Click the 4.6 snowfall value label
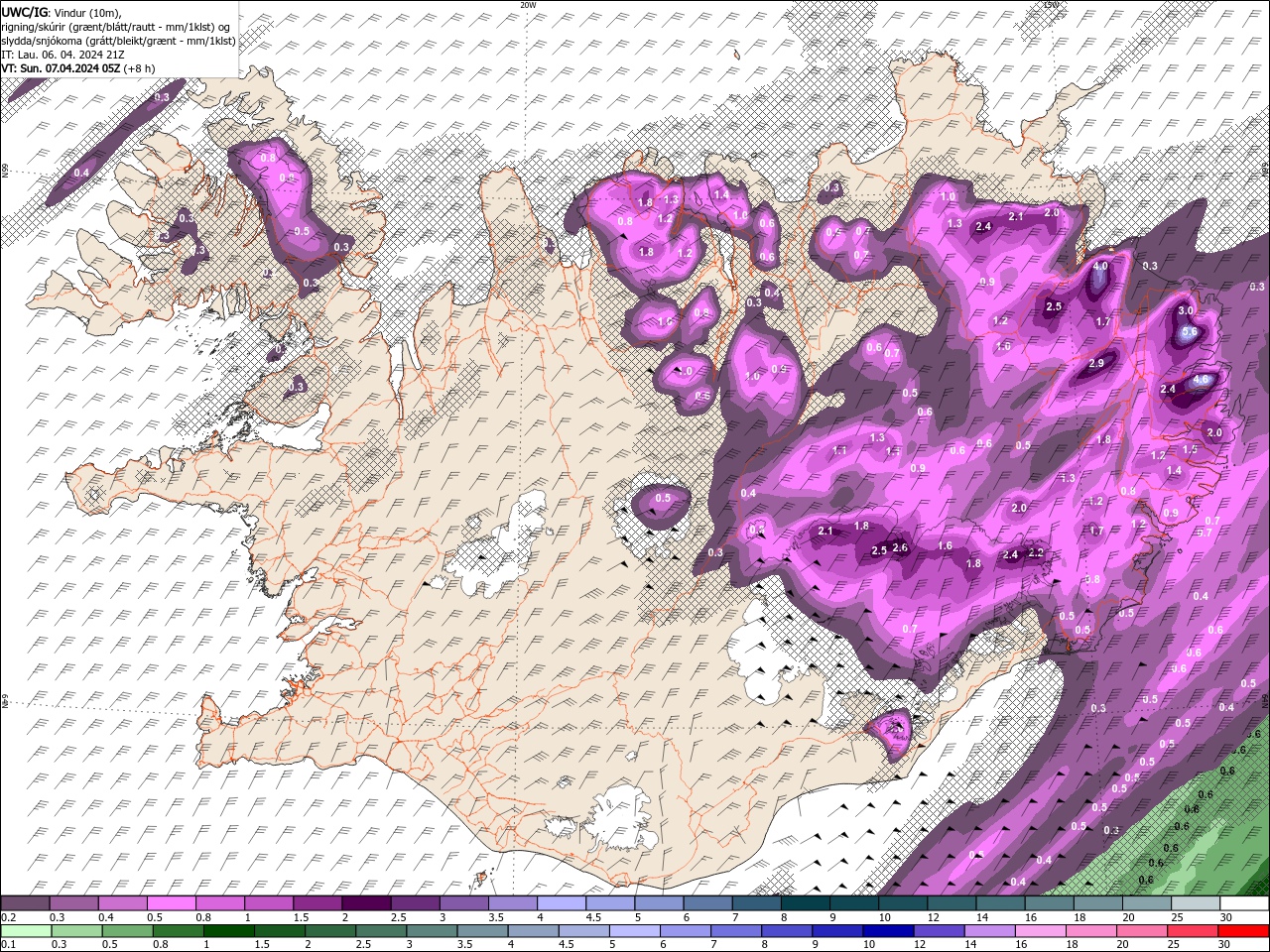The height and width of the screenshot is (952, 1270). tap(1201, 379)
